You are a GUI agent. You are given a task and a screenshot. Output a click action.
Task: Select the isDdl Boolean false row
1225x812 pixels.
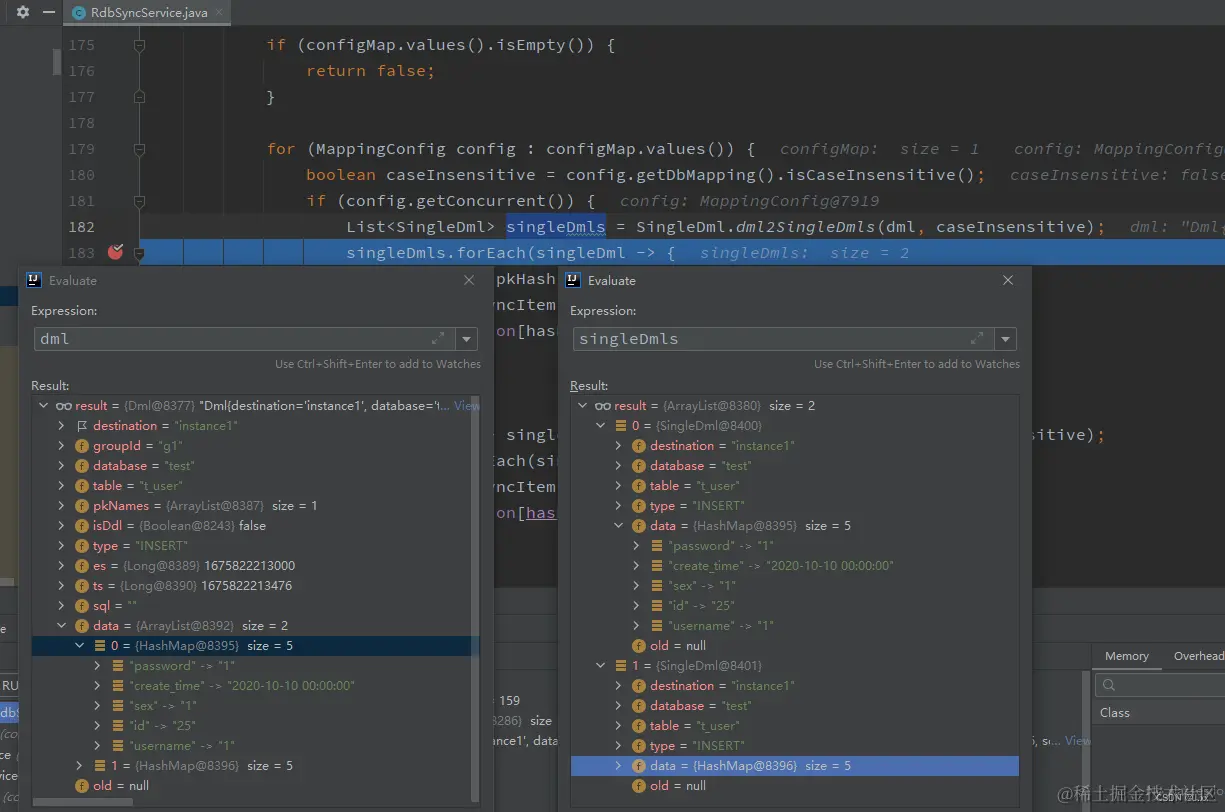255,526
